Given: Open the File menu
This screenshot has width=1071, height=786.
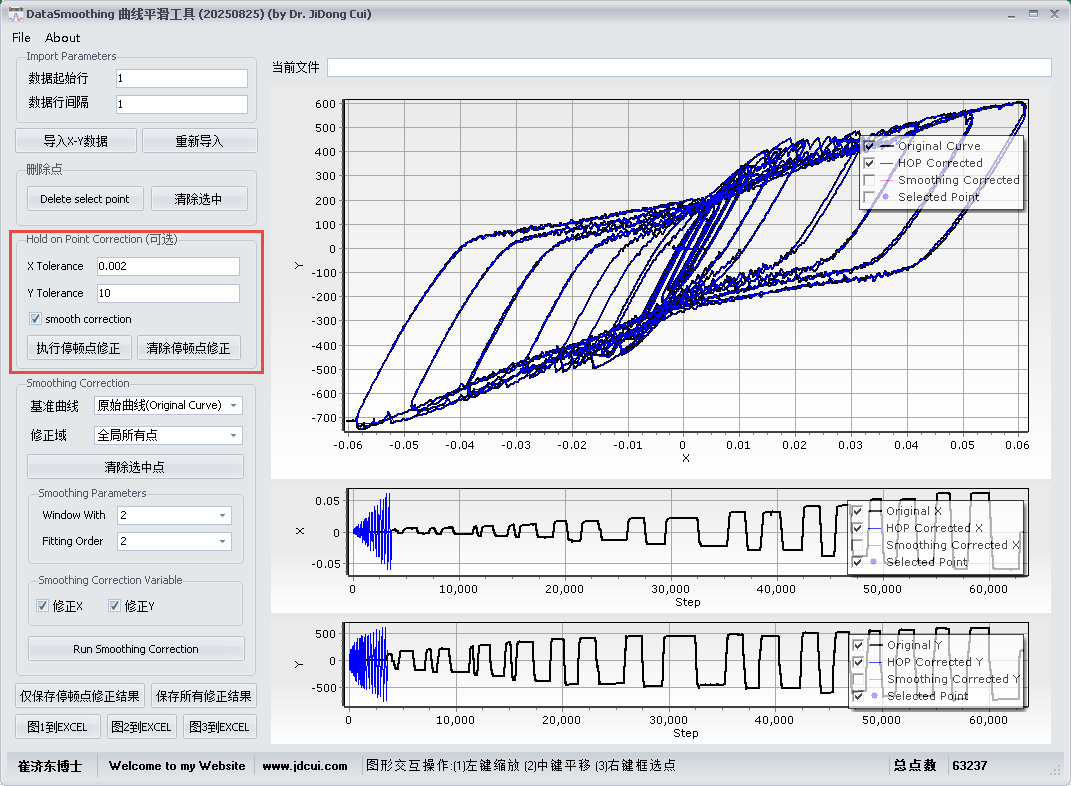Looking at the screenshot, I should (21, 38).
